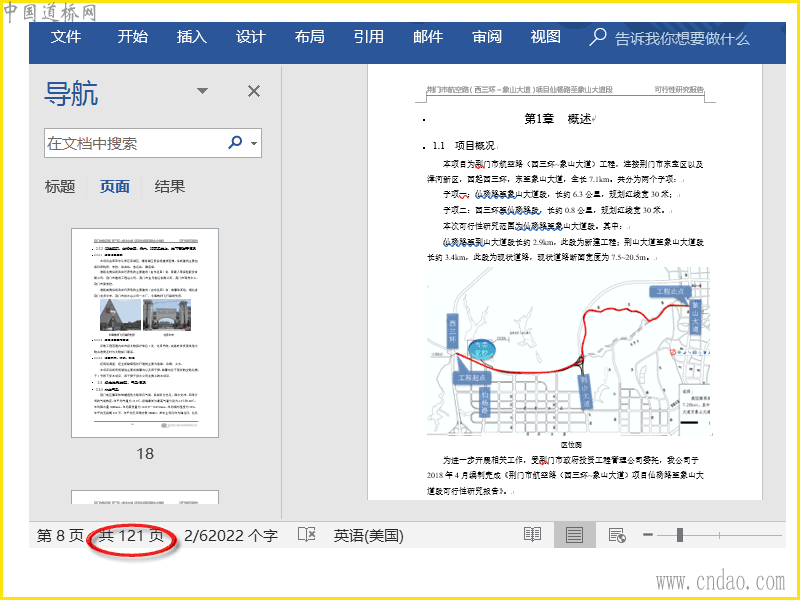Screen dimensions: 800x600
Task: Click the route map image in document
Action: 568,351
